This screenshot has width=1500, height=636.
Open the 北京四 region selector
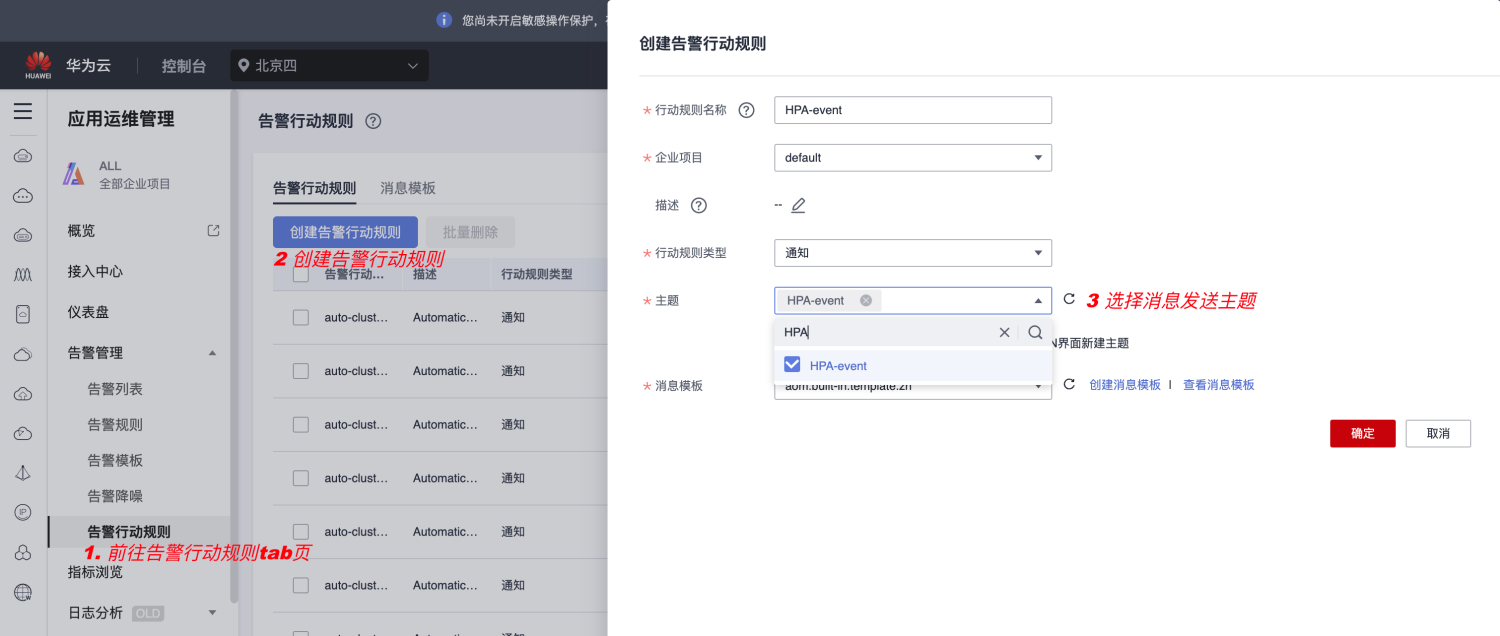[x=329, y=66]
